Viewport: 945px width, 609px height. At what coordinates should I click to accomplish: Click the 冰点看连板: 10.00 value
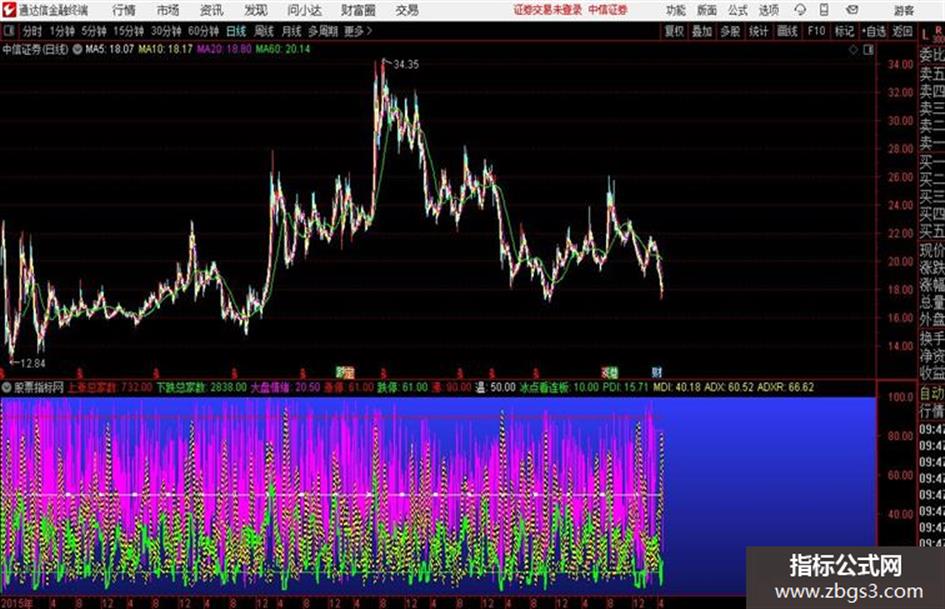click(559, 387)
